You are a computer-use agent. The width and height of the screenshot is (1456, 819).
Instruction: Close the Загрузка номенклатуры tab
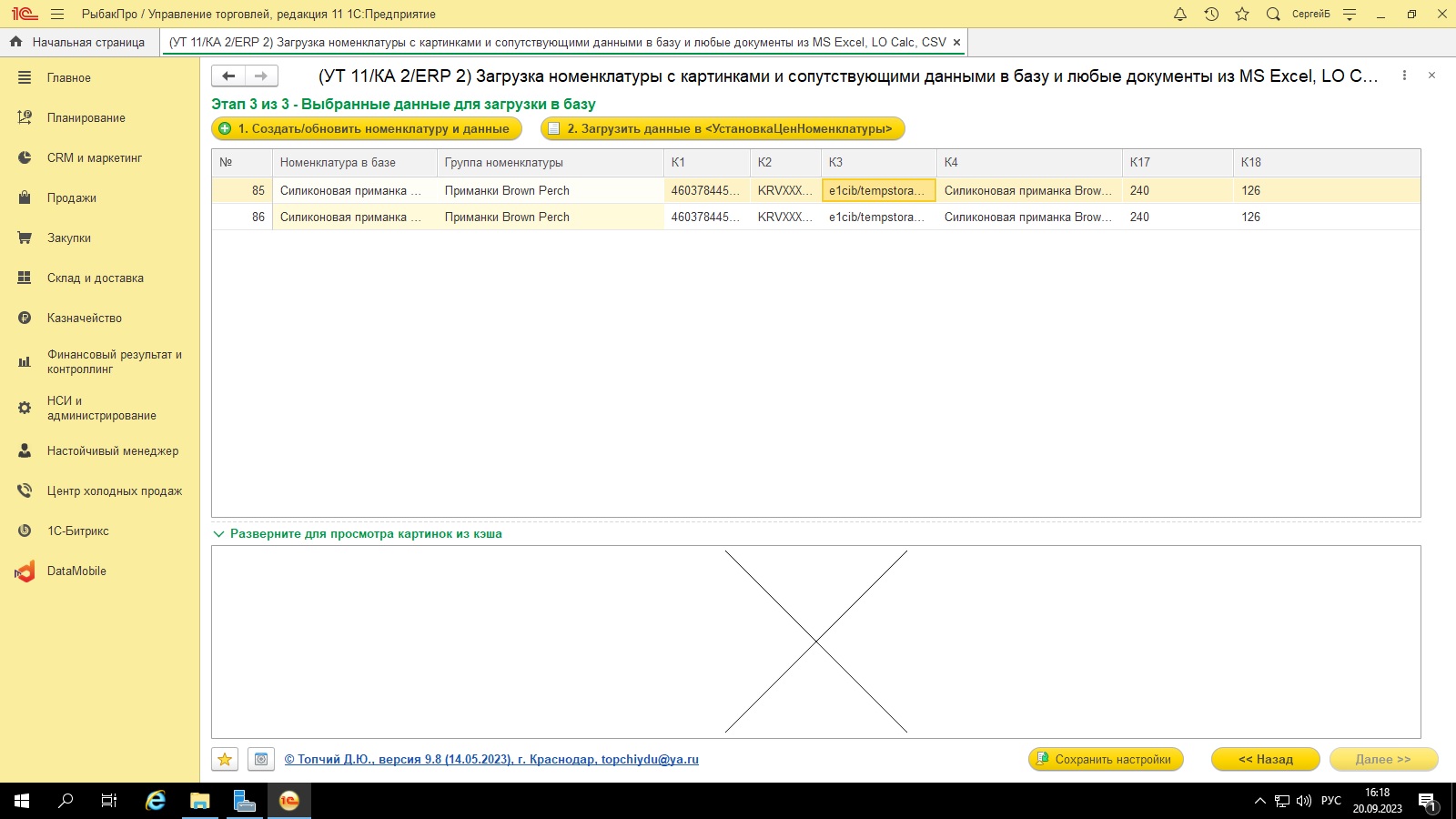click(956, 42)
